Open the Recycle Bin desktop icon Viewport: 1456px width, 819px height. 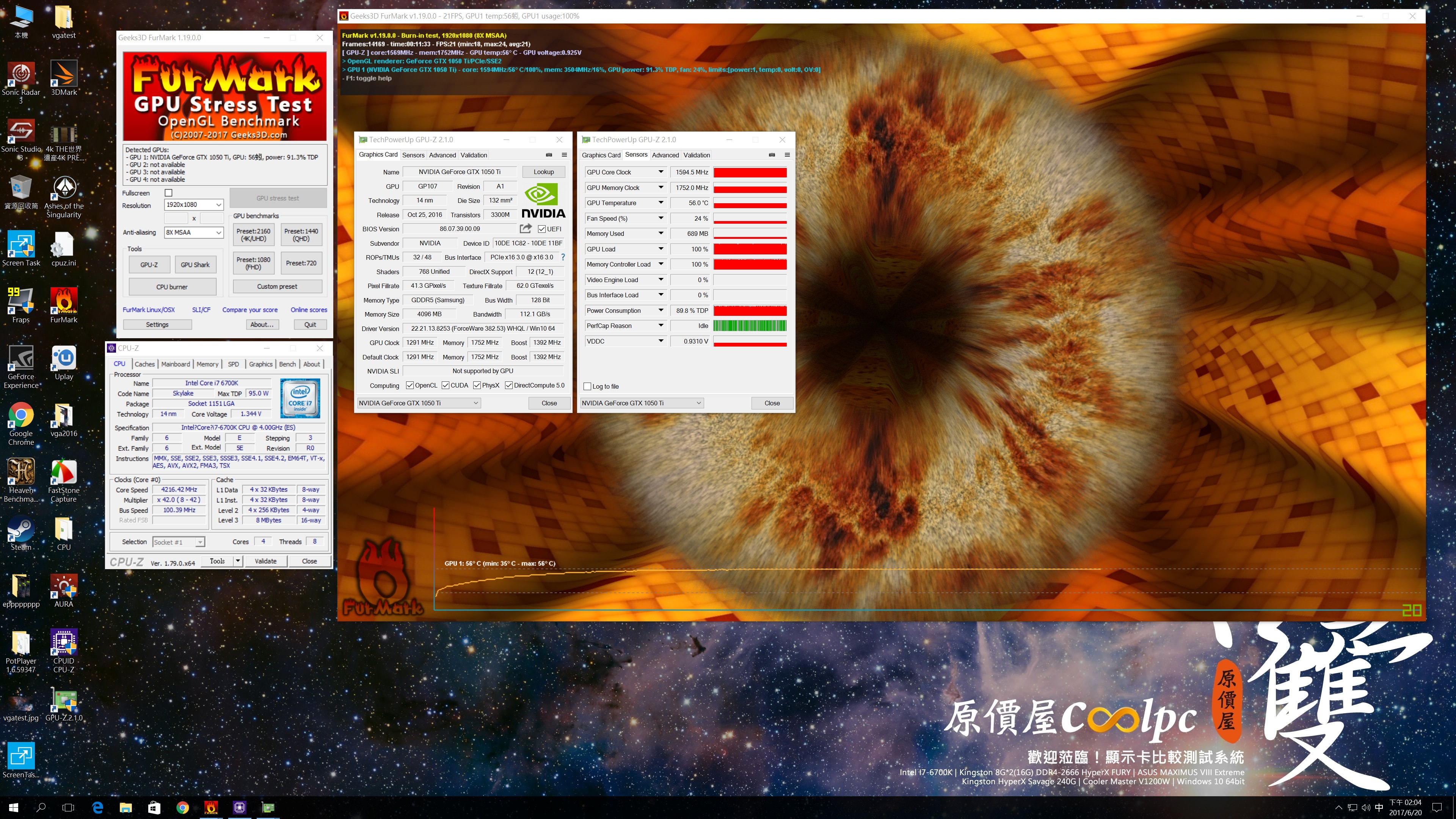point(21,192)
